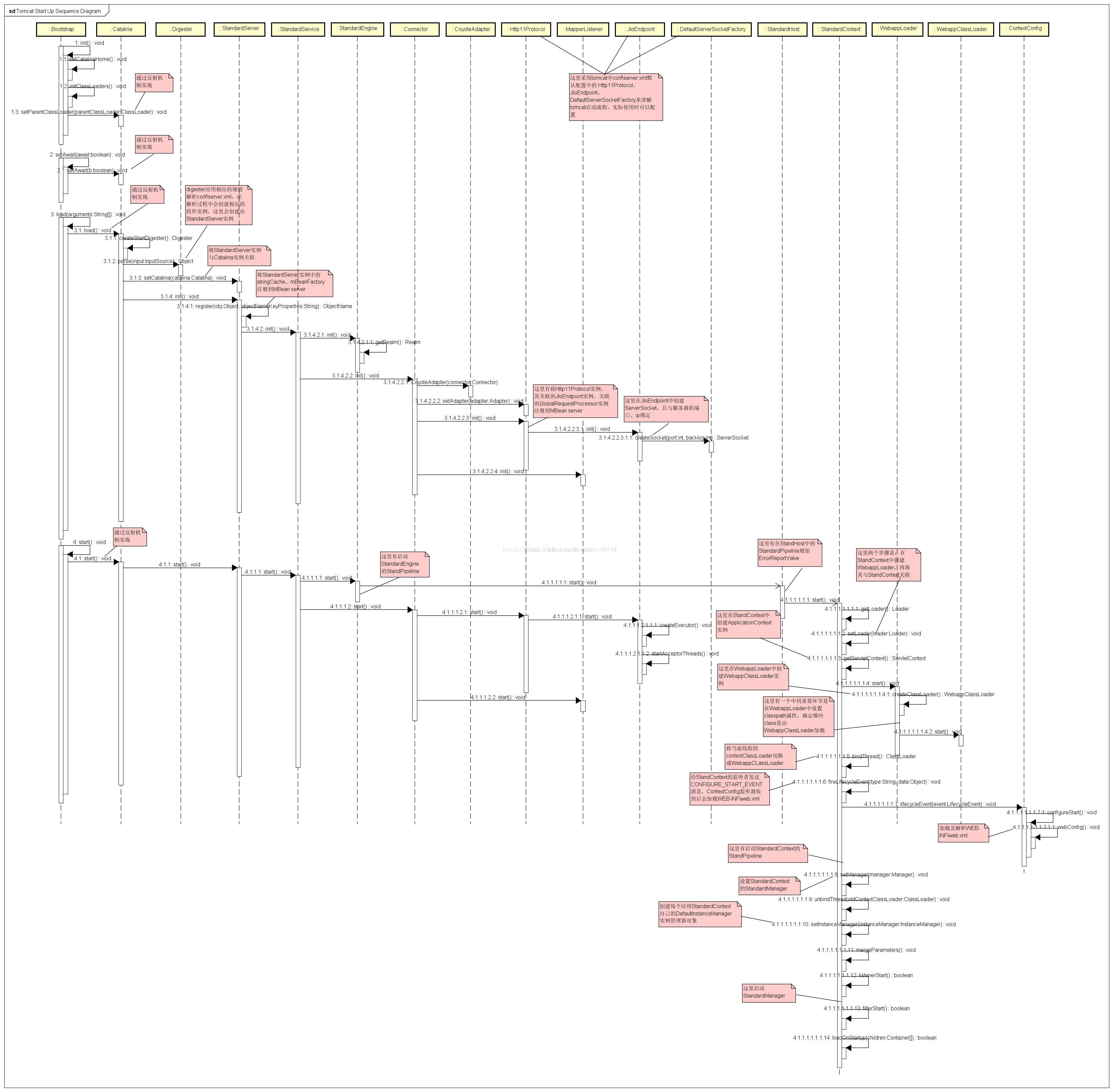Click message label '1.1: setCatalinaHome() : void'
The height and width of the screenshot is (1092, 1113).
pyautogui.click(x=93, y=60)
